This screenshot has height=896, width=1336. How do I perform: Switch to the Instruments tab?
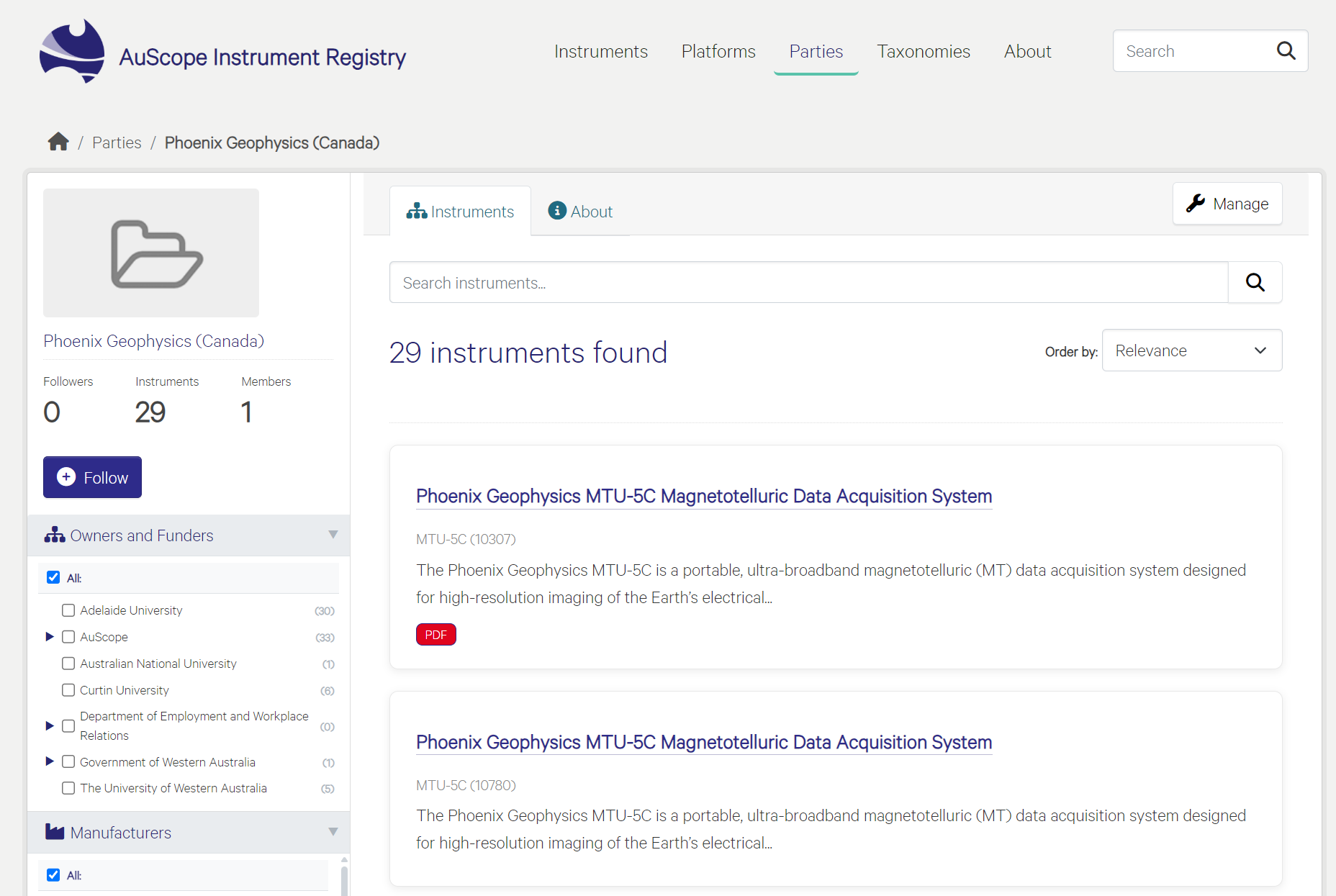click(460, 211)
